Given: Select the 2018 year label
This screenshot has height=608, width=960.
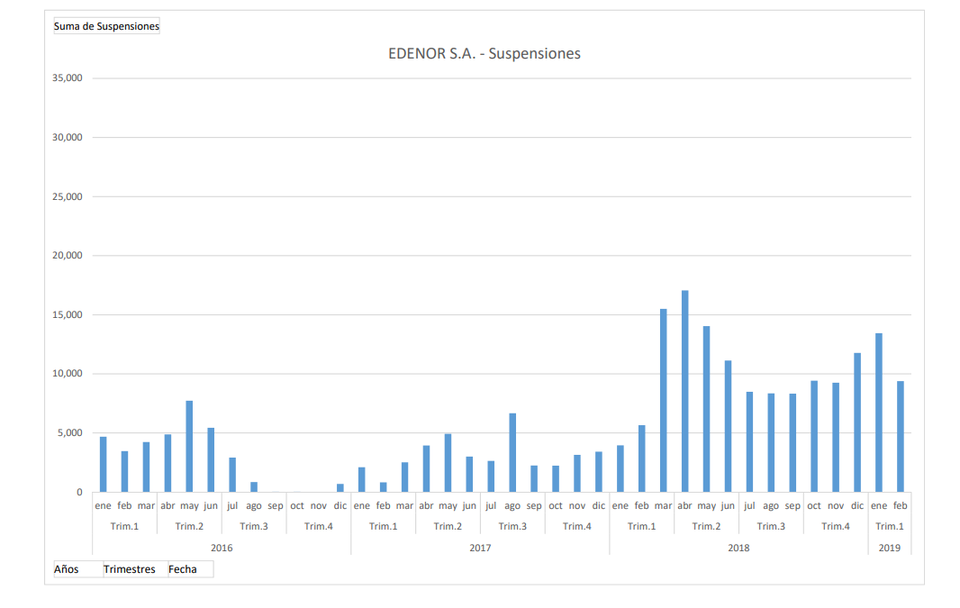Looking at the screenshot, I should [x=738, y=548].
